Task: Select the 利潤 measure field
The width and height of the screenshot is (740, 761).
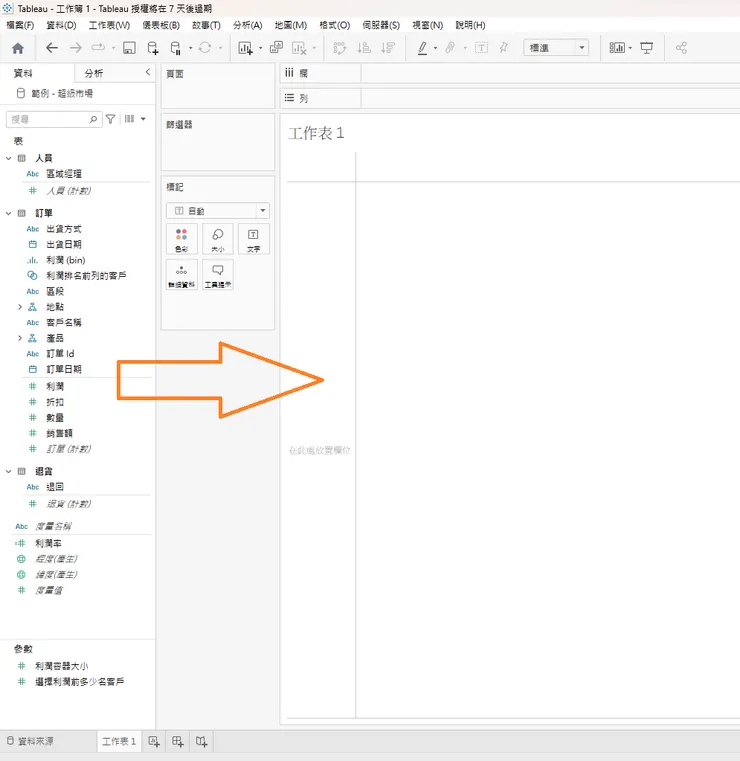Action: pos(55,386)
